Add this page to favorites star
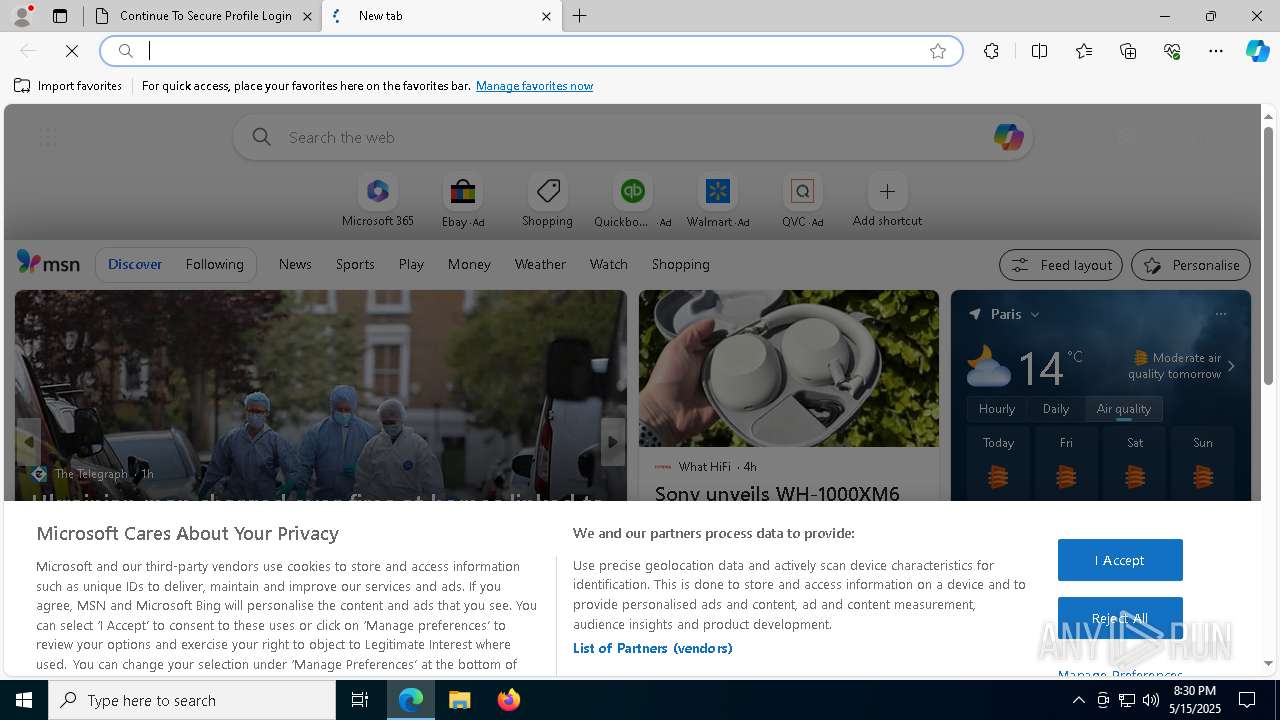This screenshot has height=720, width=1280. (x=938, y=51)
